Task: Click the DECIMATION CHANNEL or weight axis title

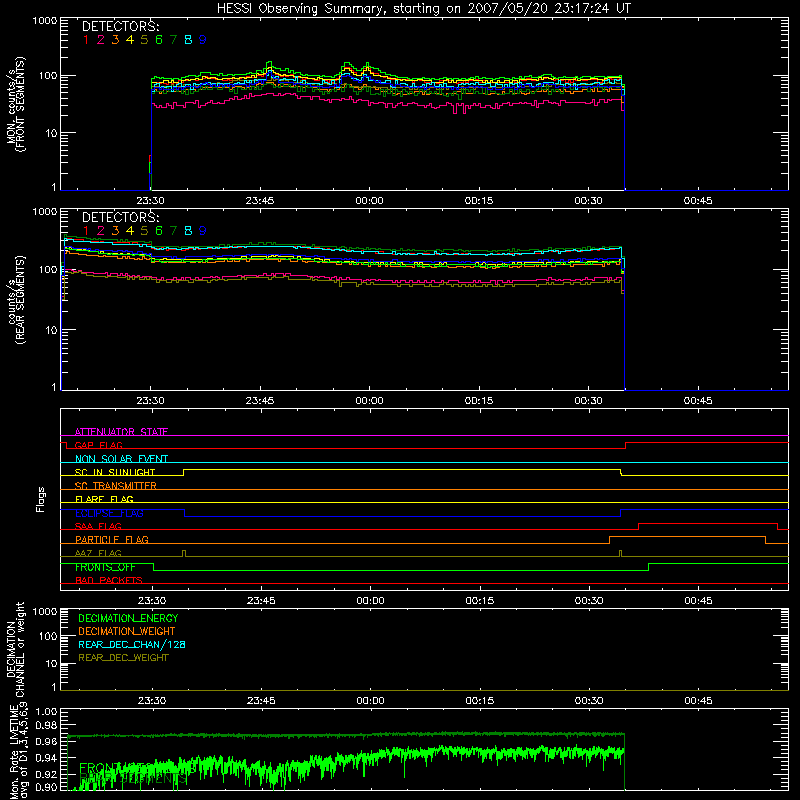Action: point(16,649)
